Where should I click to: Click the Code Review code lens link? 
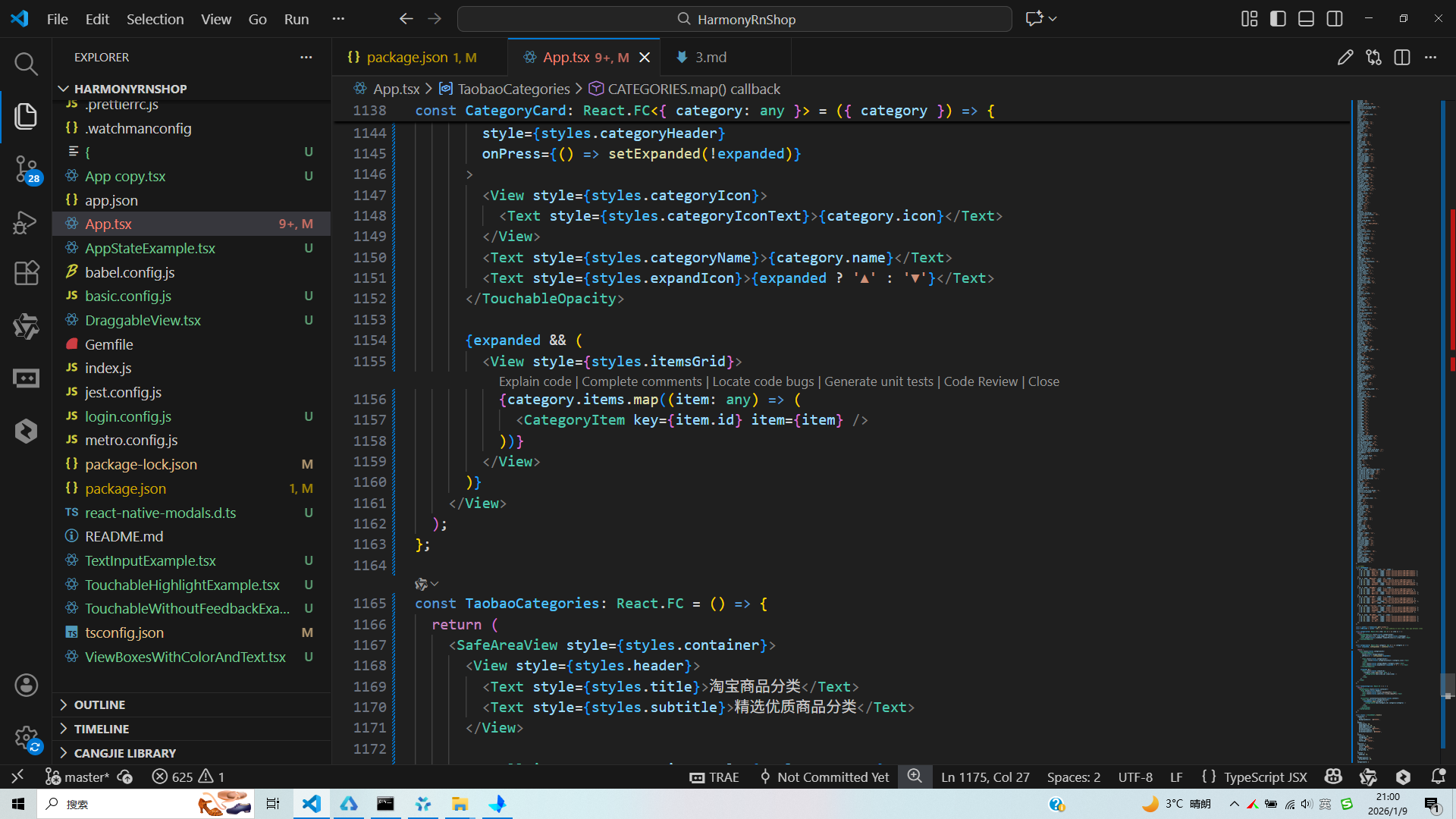pos(980,381)
